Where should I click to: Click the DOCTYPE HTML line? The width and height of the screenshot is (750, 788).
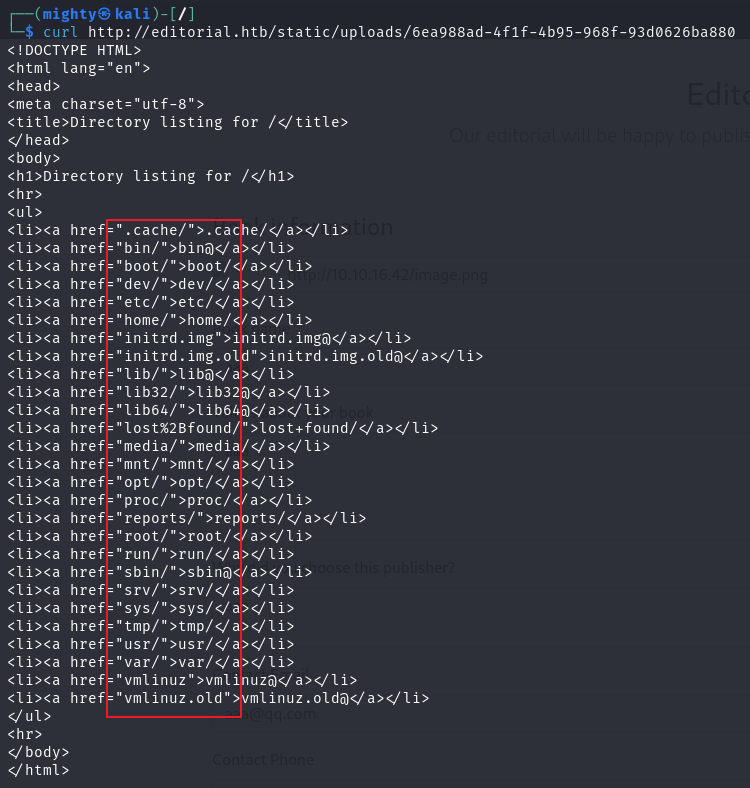pos(74,50)
